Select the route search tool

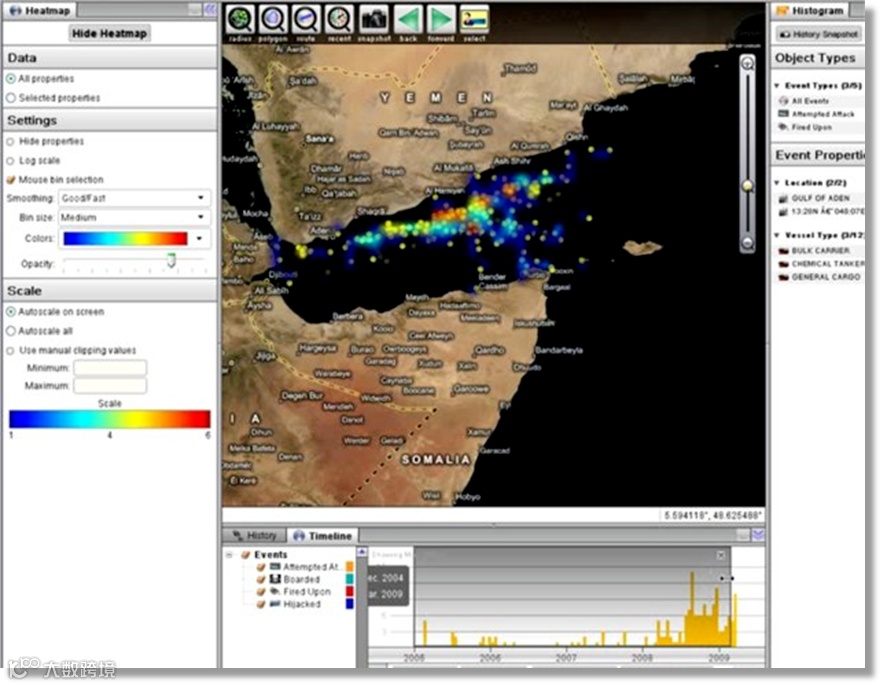click(306, 19)
